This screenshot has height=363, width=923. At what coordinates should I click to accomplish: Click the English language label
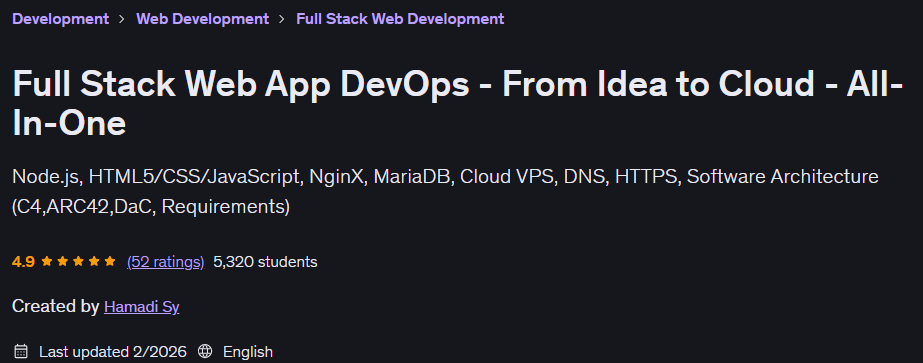coord(248,352)
